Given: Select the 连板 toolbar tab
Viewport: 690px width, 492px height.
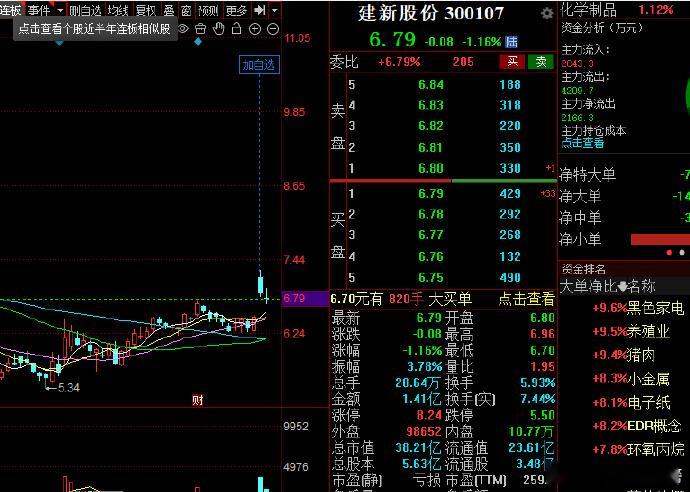Looking at the screenshot, I should click(11, 10).
